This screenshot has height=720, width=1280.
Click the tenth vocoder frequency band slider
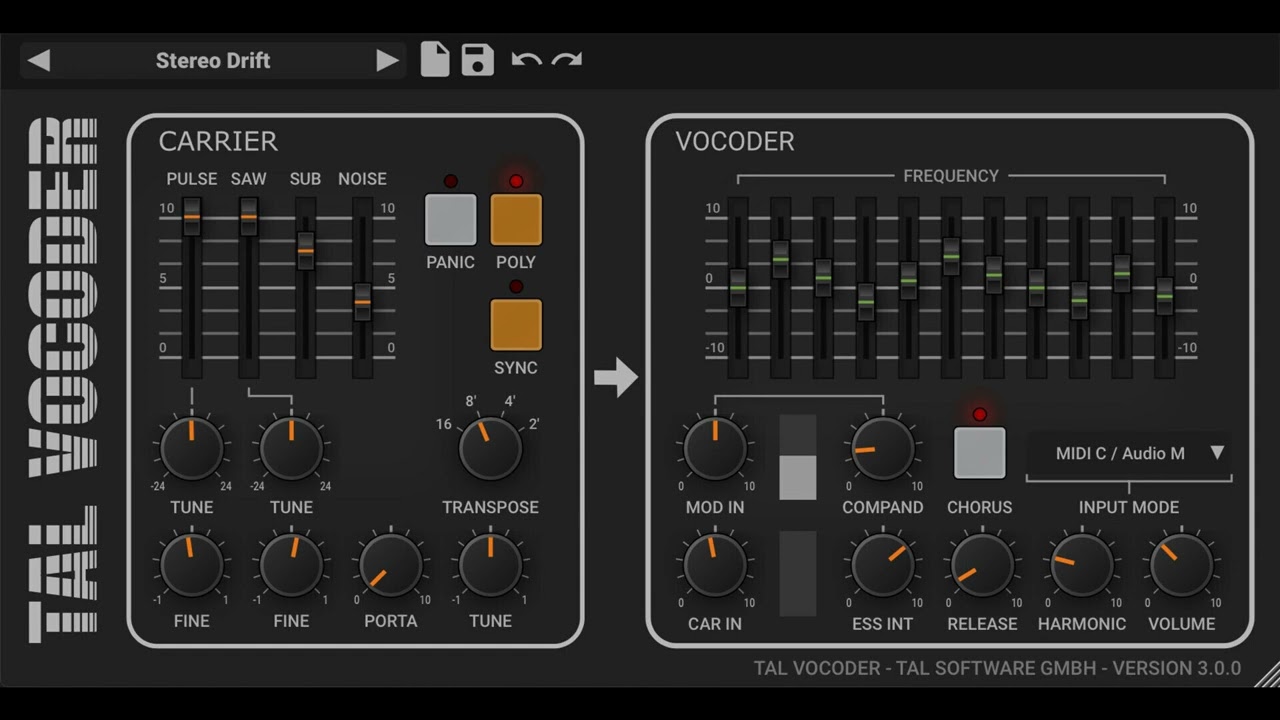tap(1122, 272)
